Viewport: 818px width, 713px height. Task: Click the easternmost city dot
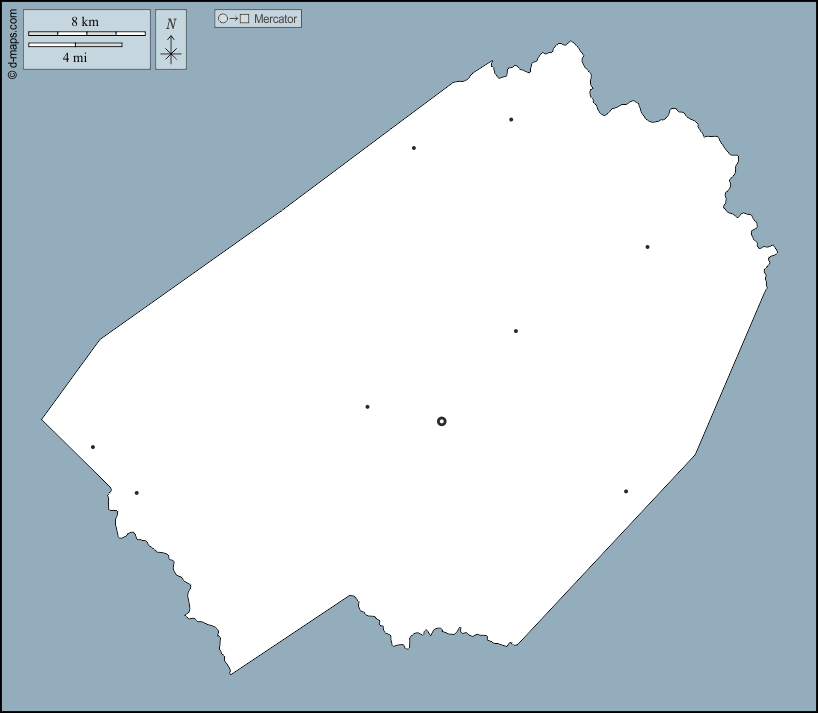(x=647, y=247)
